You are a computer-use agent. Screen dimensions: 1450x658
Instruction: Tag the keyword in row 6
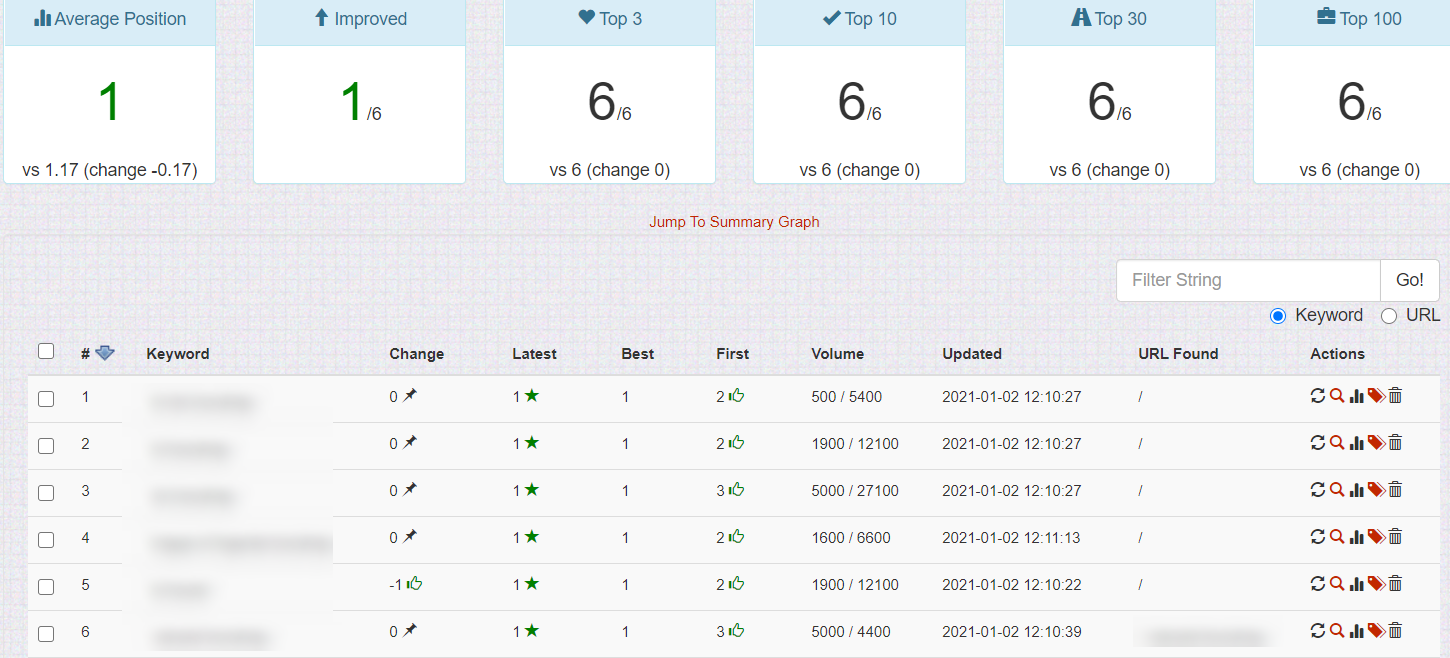[1376, 631]
